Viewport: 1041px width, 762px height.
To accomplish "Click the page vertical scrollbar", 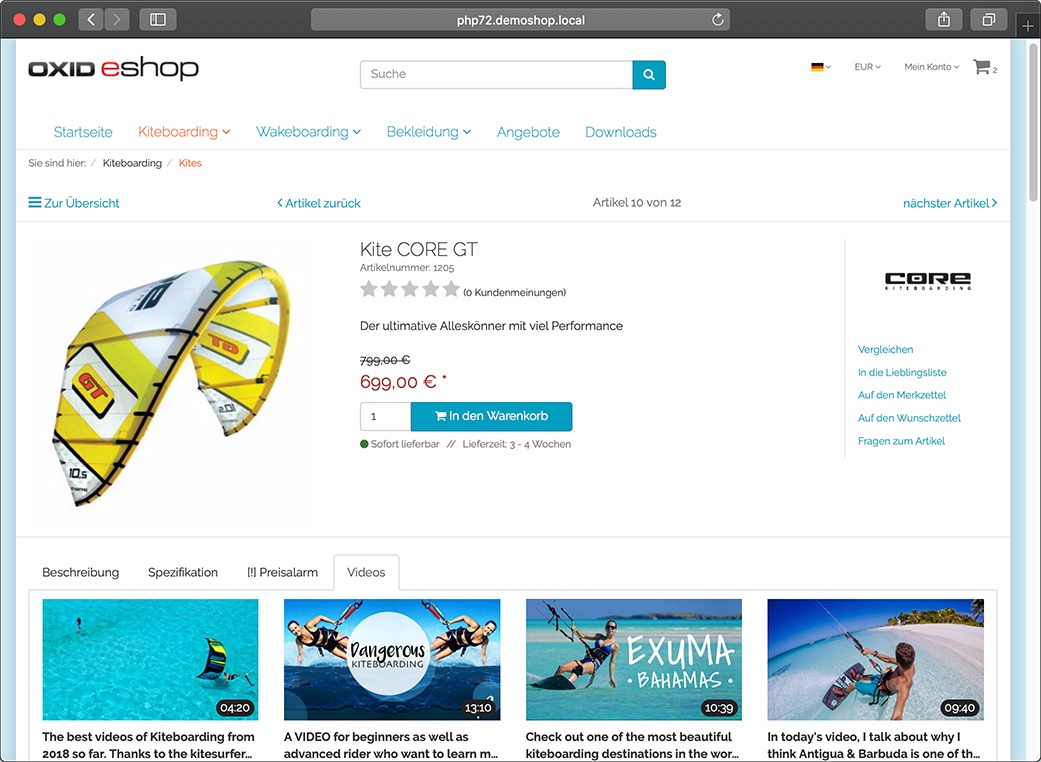I will (x=1033, y=121).
